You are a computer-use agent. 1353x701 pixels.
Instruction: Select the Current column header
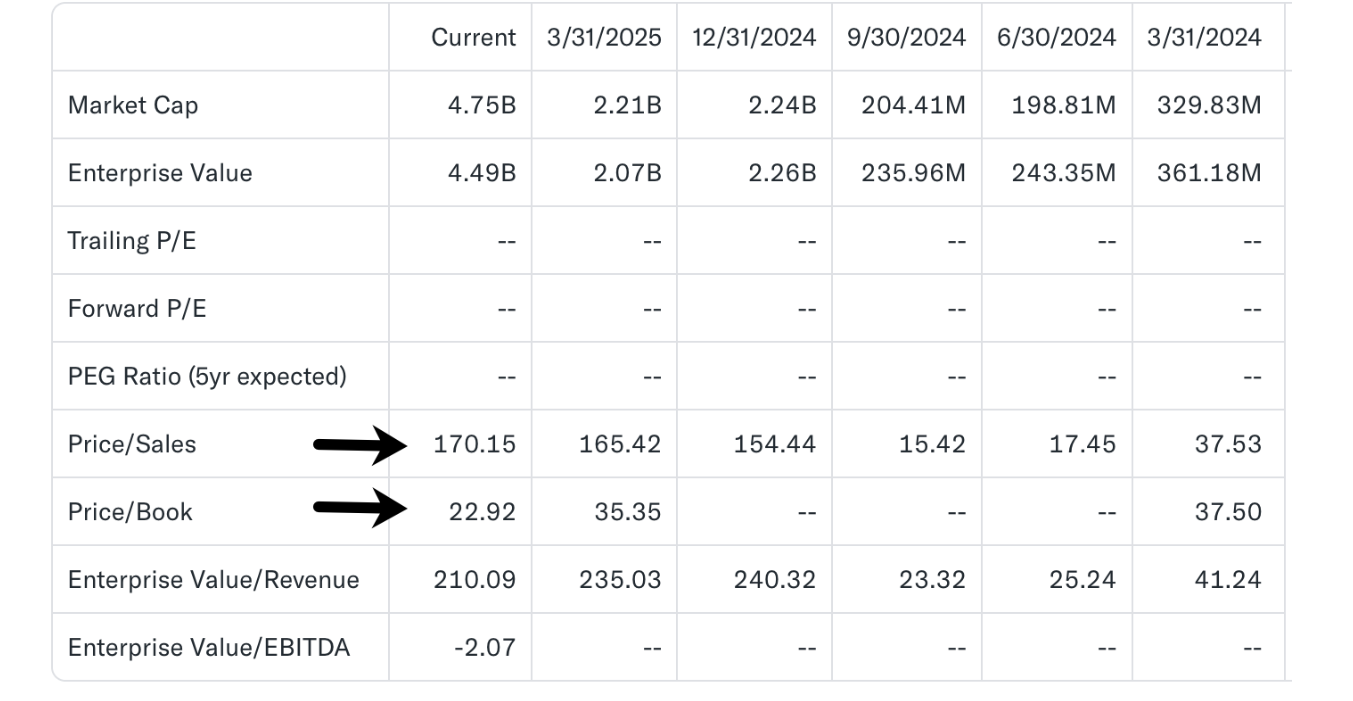point(474,37)
